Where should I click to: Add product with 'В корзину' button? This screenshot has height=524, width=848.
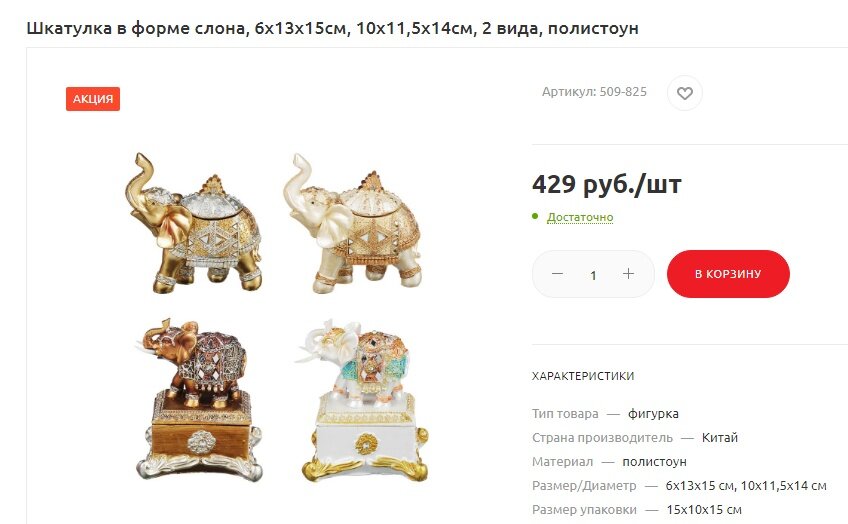tap(728, 274)
